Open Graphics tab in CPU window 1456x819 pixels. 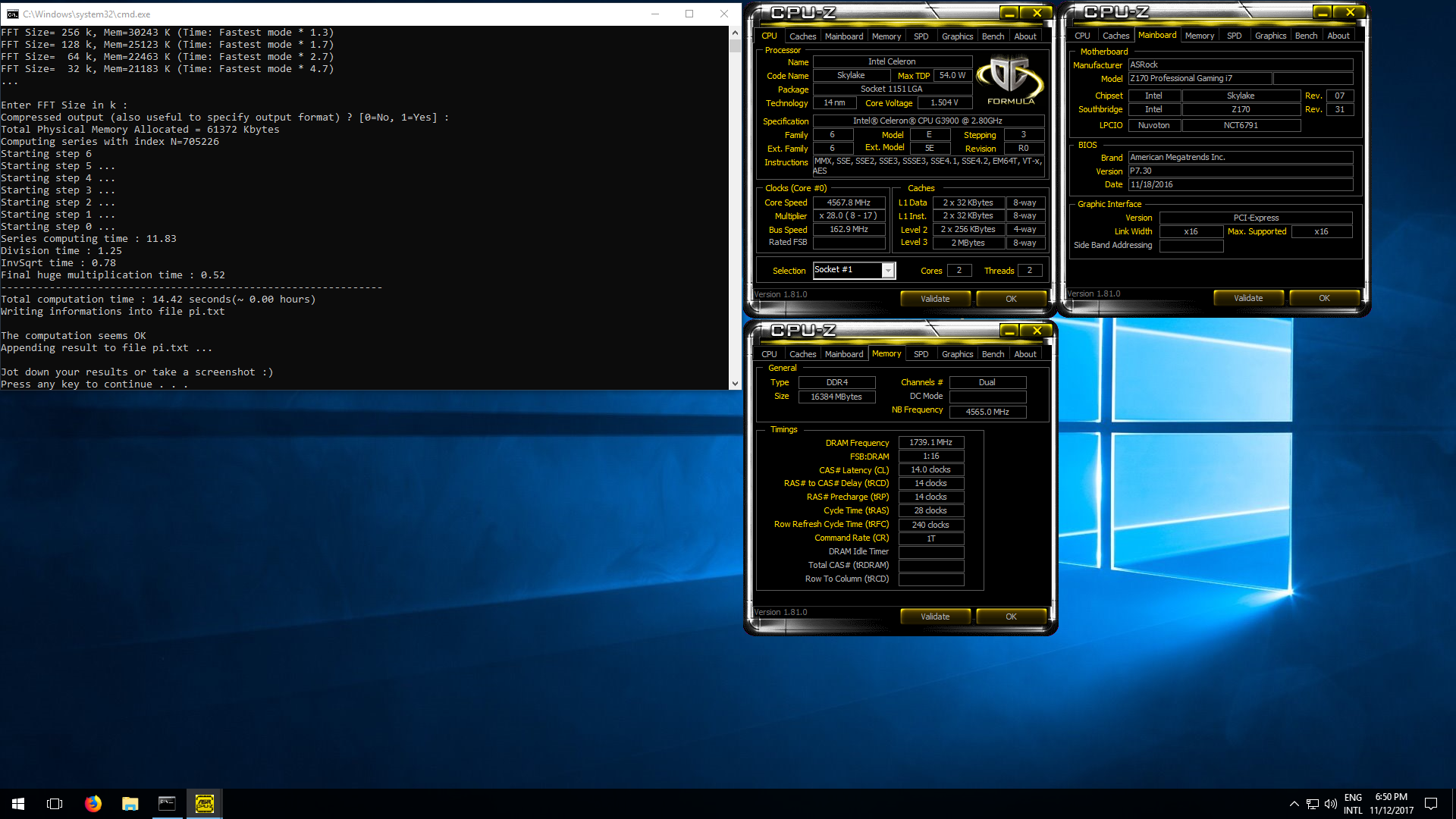(x=957, y=36)
